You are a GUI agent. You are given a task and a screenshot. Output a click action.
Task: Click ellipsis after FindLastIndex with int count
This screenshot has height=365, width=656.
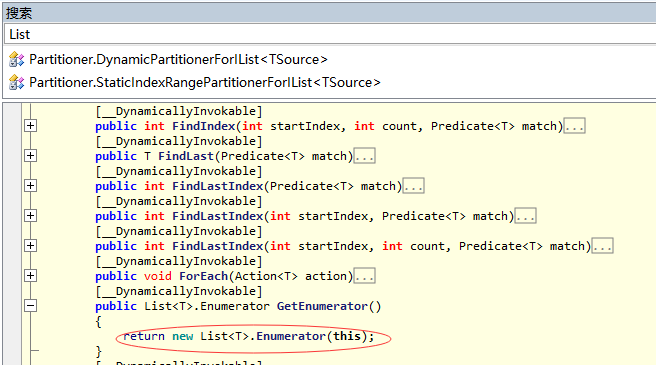602,246
